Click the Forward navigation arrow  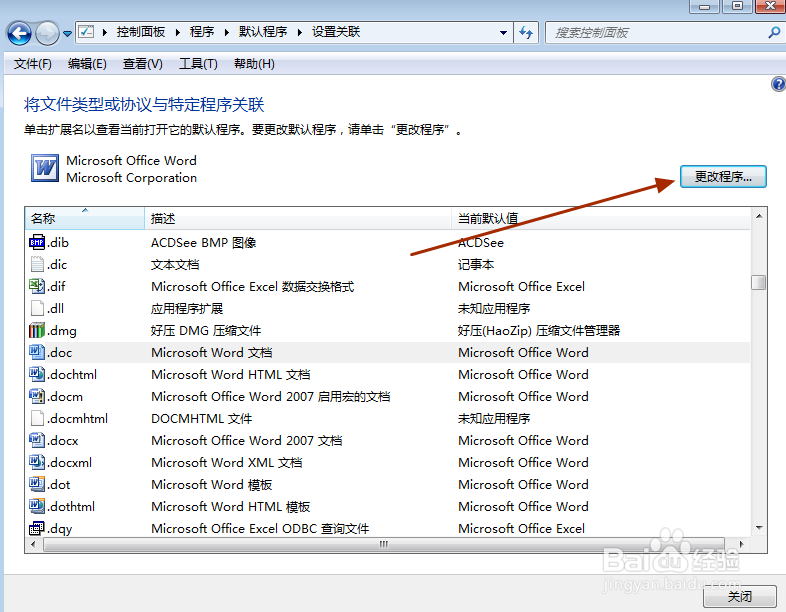point(47,34)
